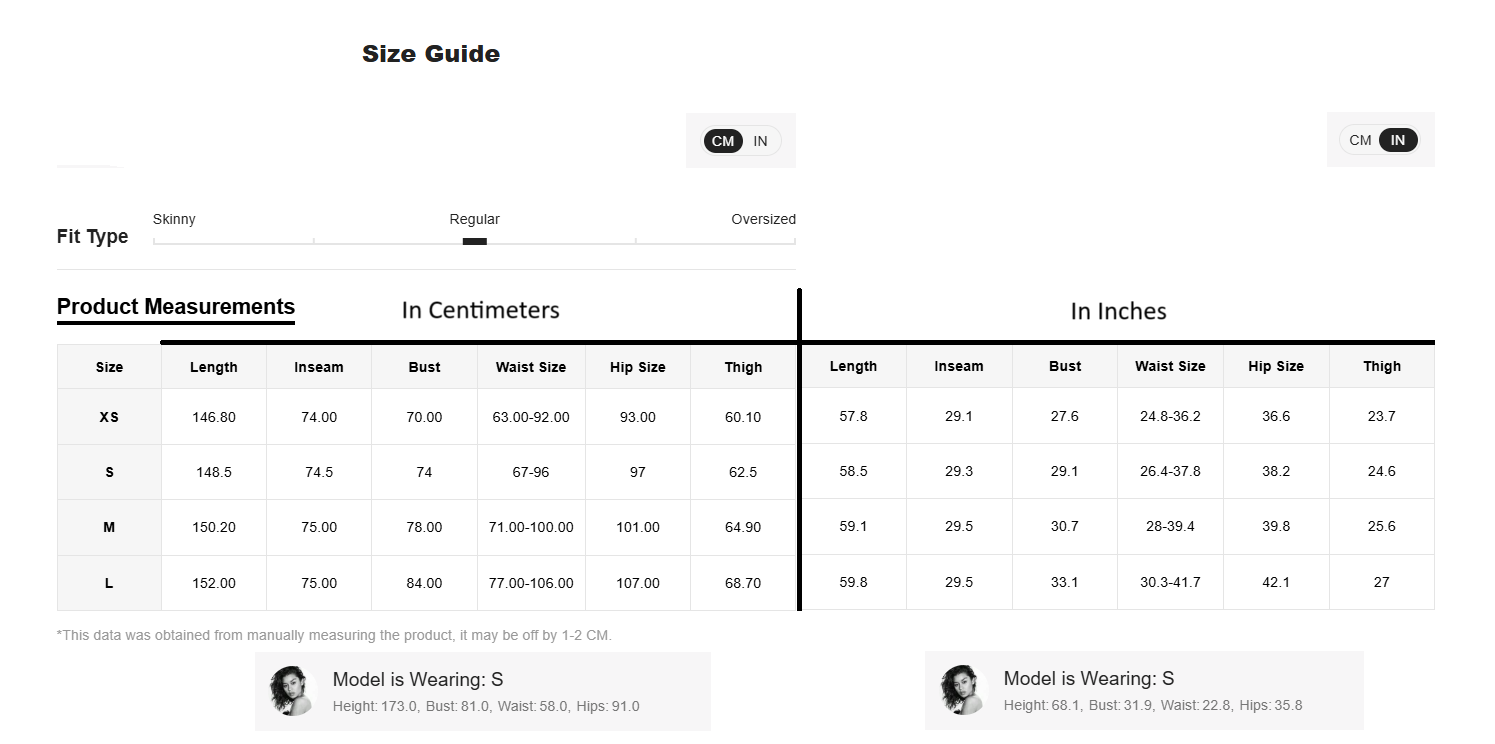The image size is (1495, 744).
Task: Click the Skinny fit type label
Action: click(x=174, y=219)
